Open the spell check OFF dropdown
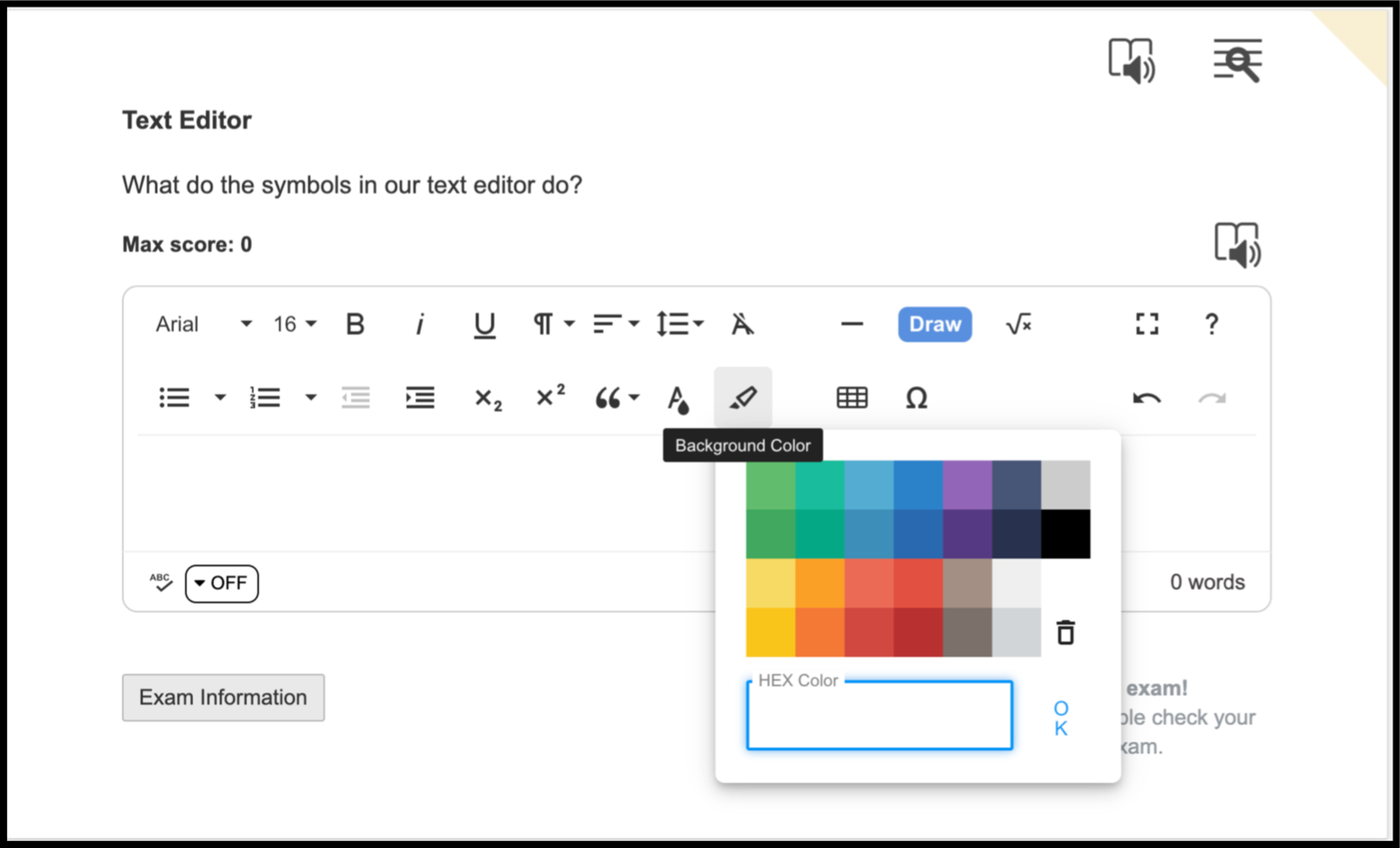Screen dimensions: 1400x848 [222, 583]
